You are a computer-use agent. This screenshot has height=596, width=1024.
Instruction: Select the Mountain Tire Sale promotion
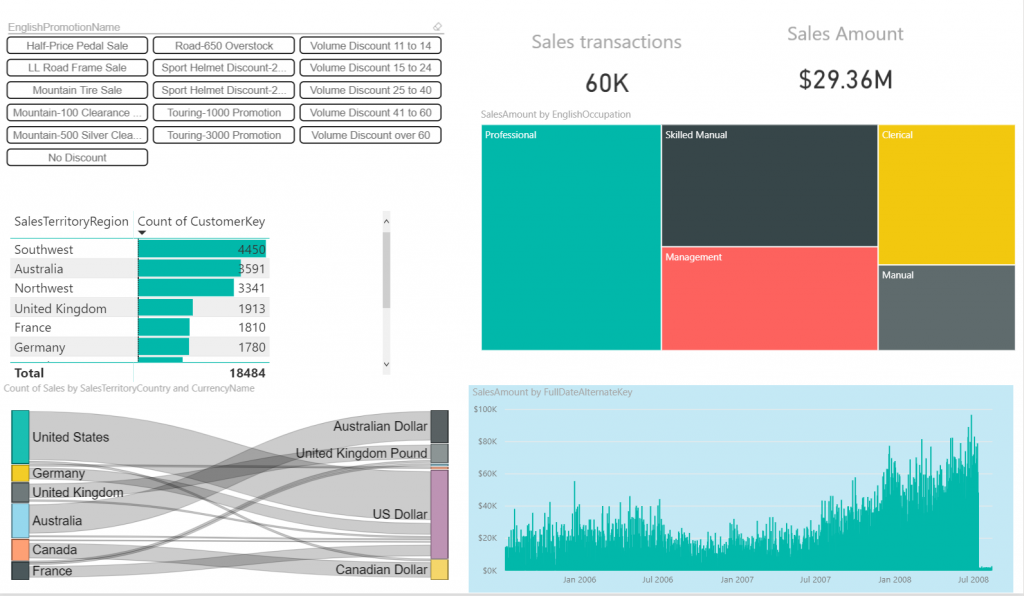pos(77,90)
